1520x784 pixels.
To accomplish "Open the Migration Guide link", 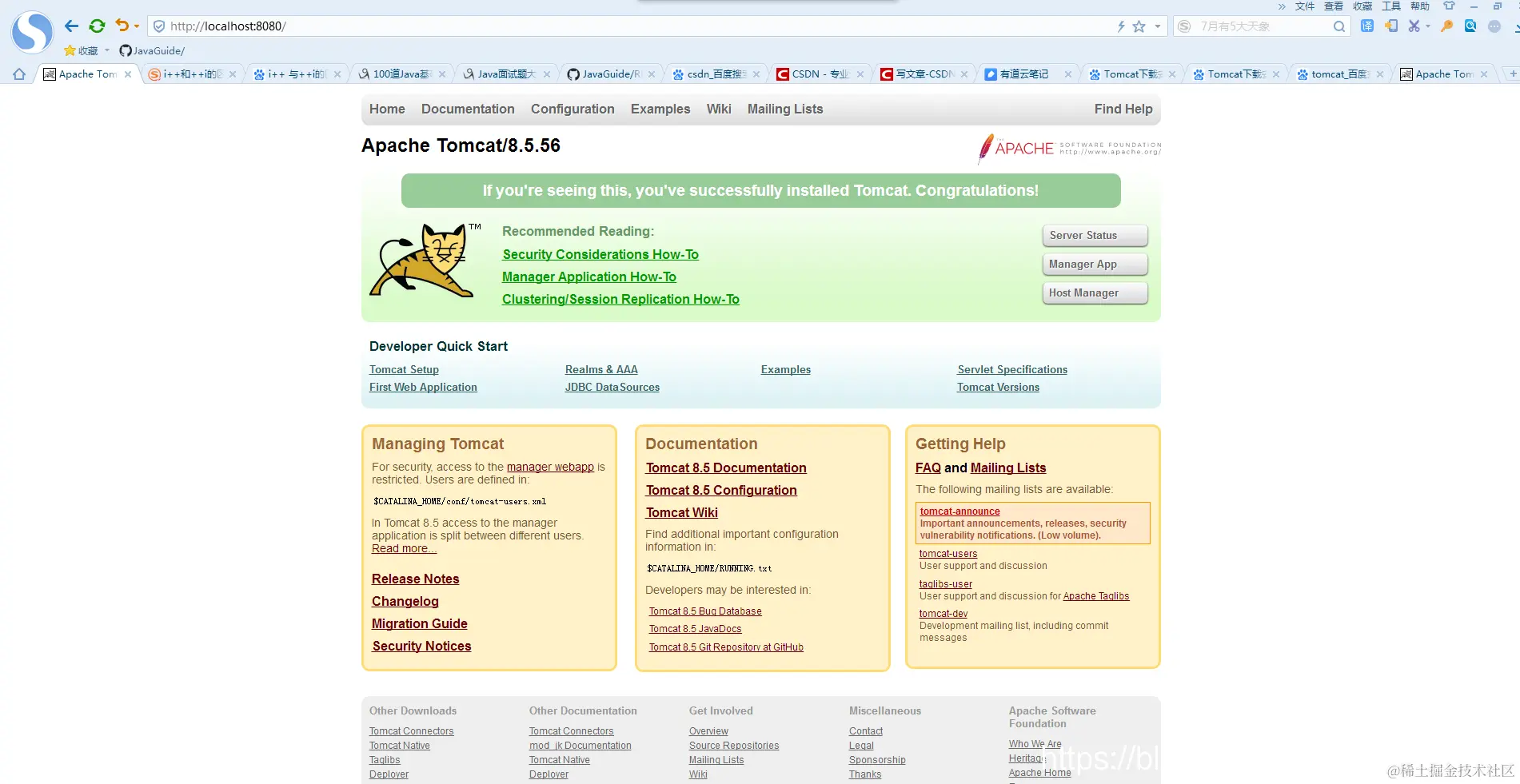I will click(419, 623).
